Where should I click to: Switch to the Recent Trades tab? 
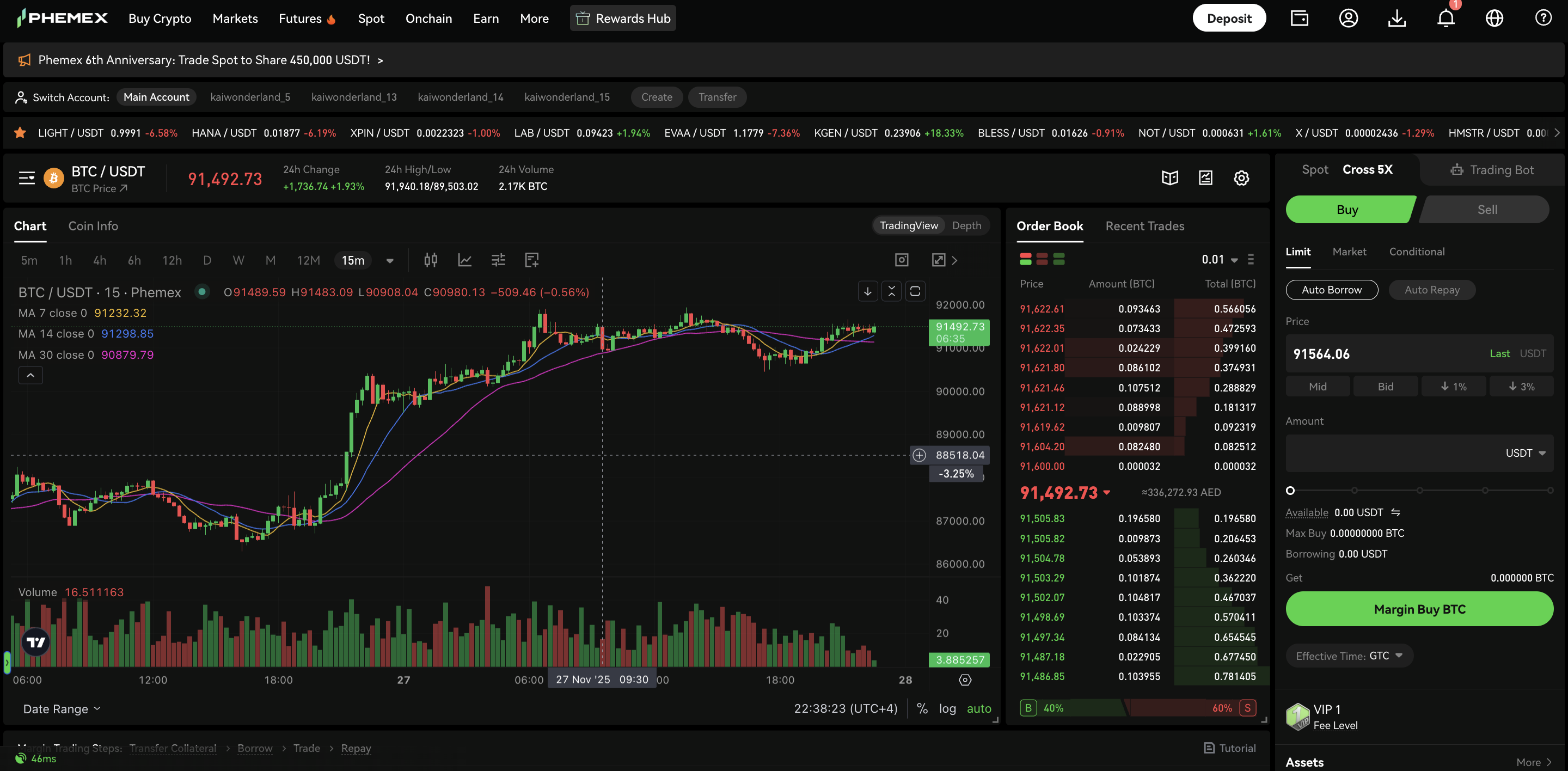(x=1144, y=226)
